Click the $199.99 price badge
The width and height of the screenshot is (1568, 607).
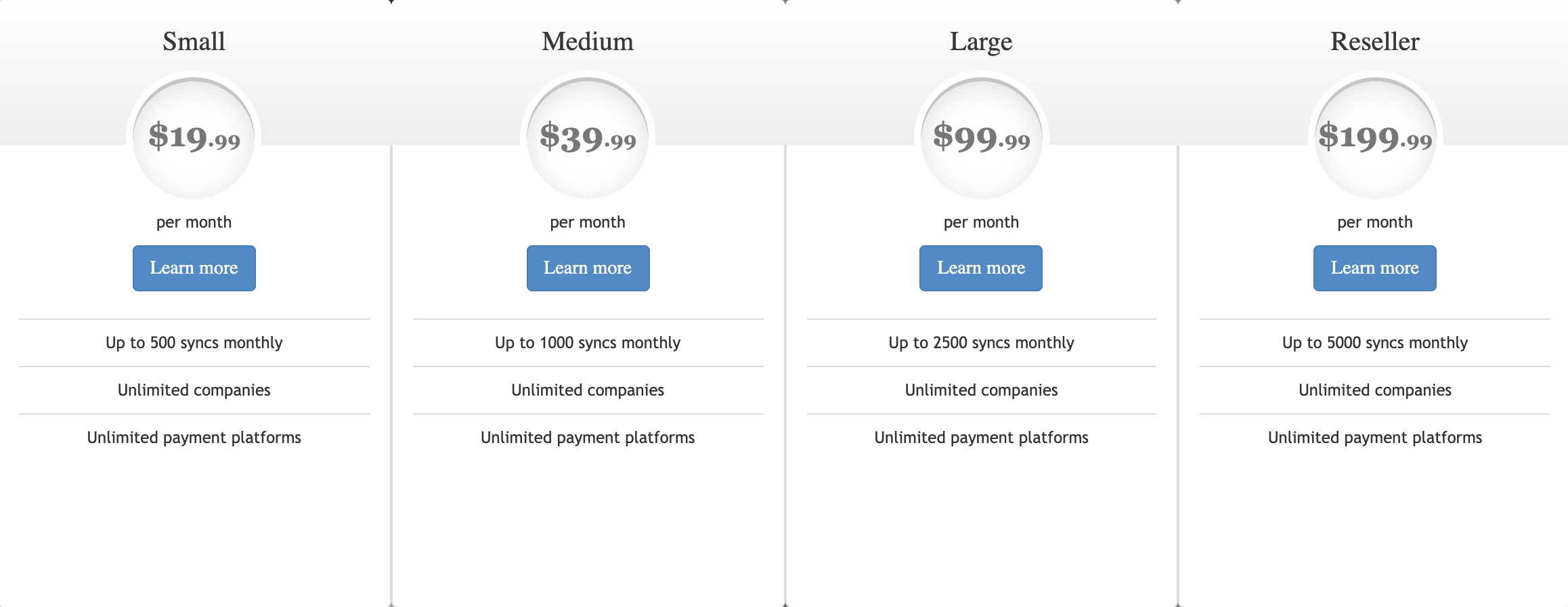(1375, 138)
